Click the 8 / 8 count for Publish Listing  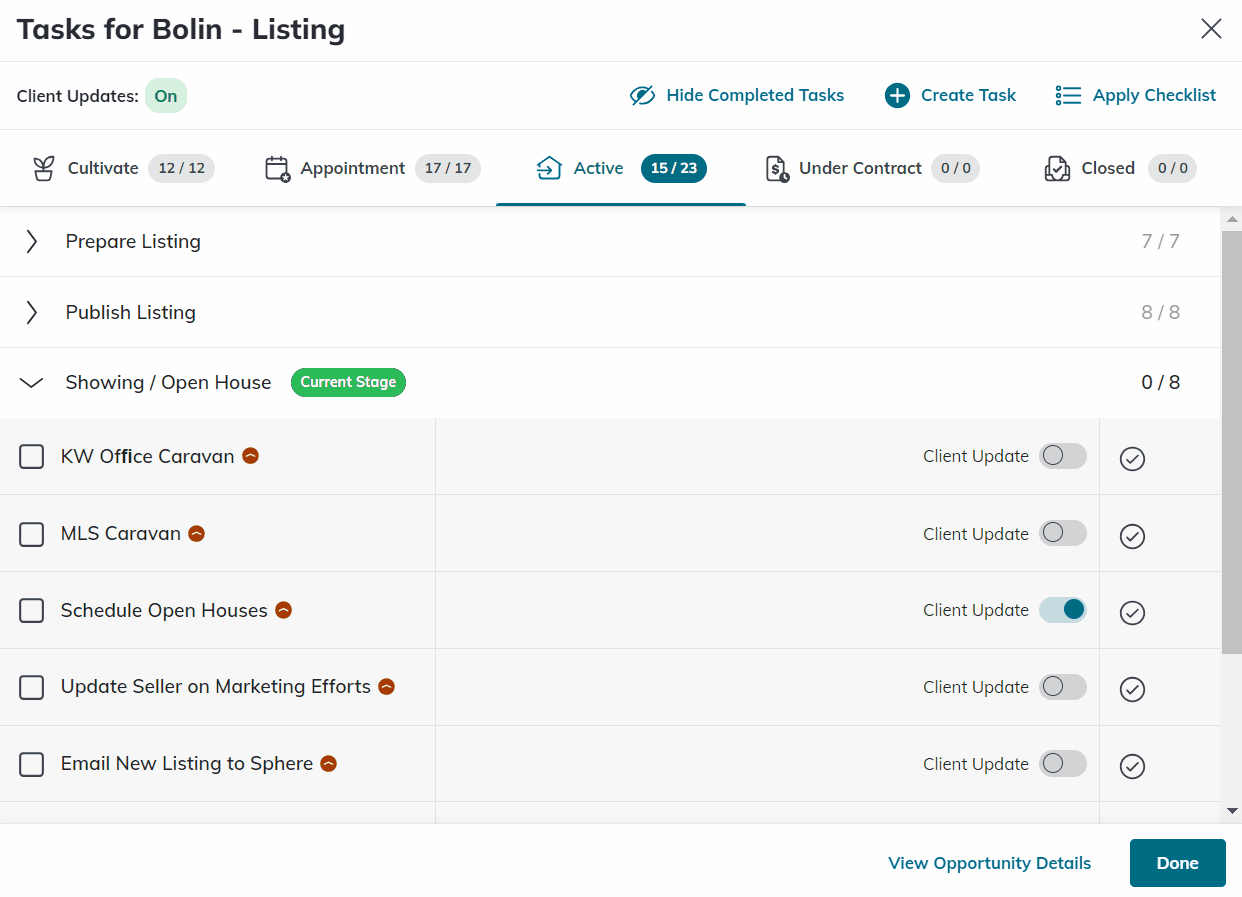point(1161,312)
